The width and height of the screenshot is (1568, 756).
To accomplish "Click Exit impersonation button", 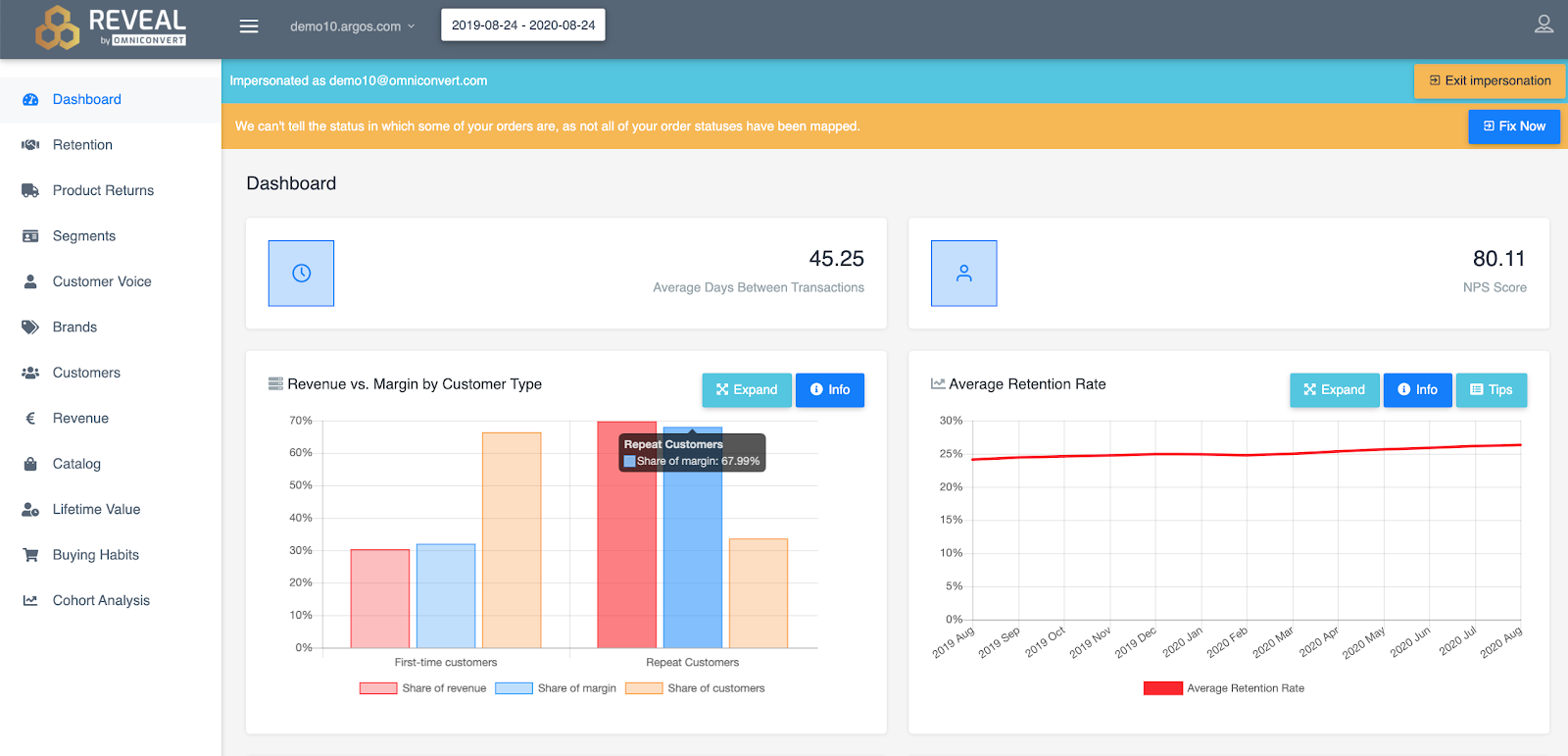I will (1490, 81).
